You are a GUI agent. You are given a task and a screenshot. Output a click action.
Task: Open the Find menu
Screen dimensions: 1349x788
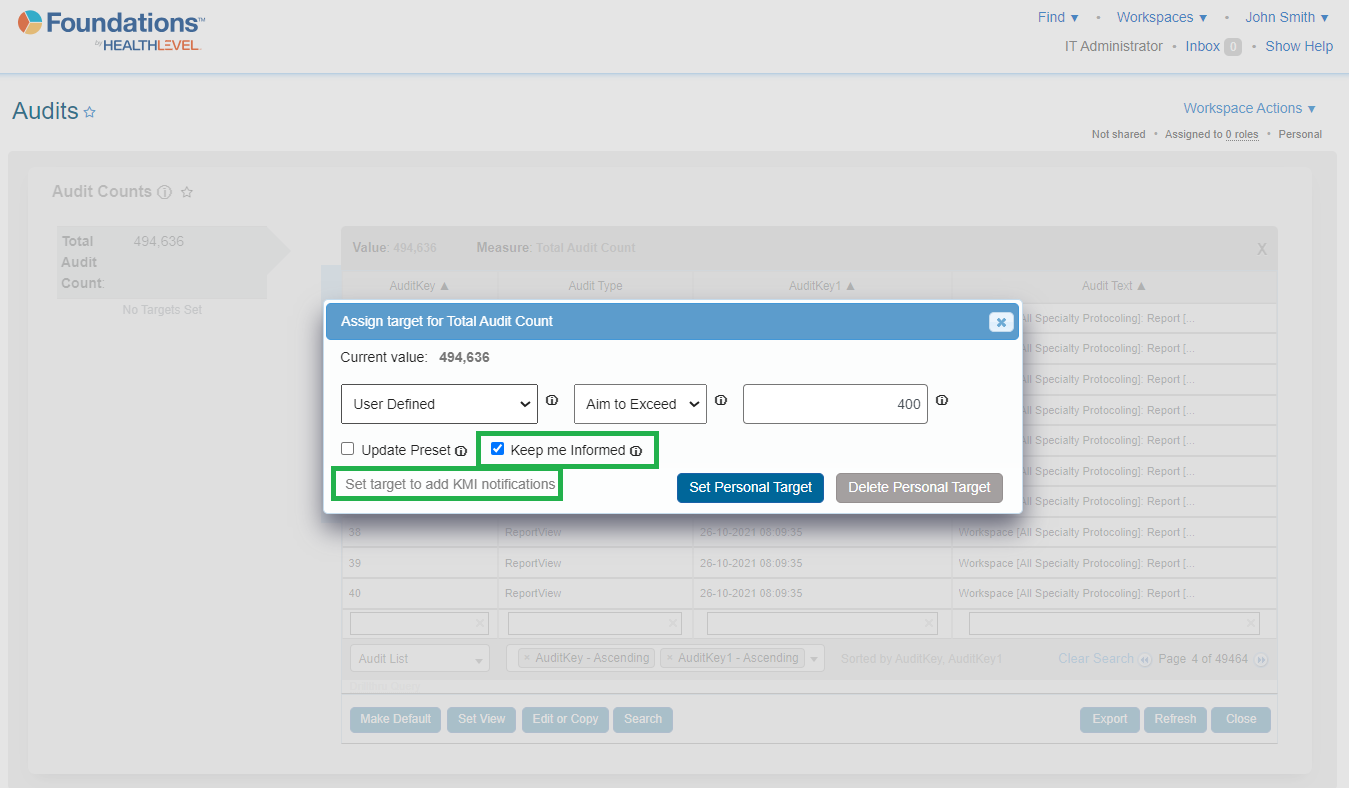[1058, 17]
